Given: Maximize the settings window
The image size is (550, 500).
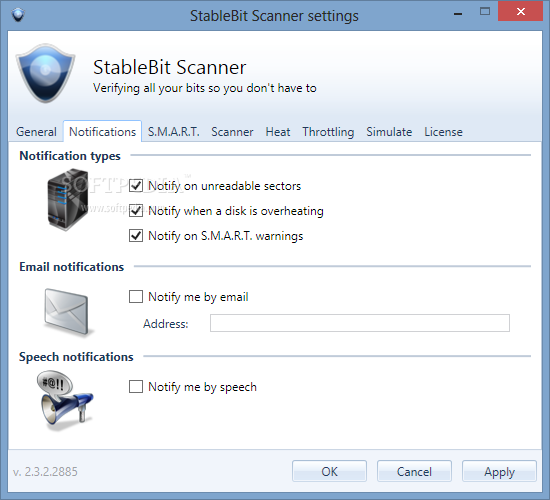Looking at the screenshot, I should coord(485,12).
